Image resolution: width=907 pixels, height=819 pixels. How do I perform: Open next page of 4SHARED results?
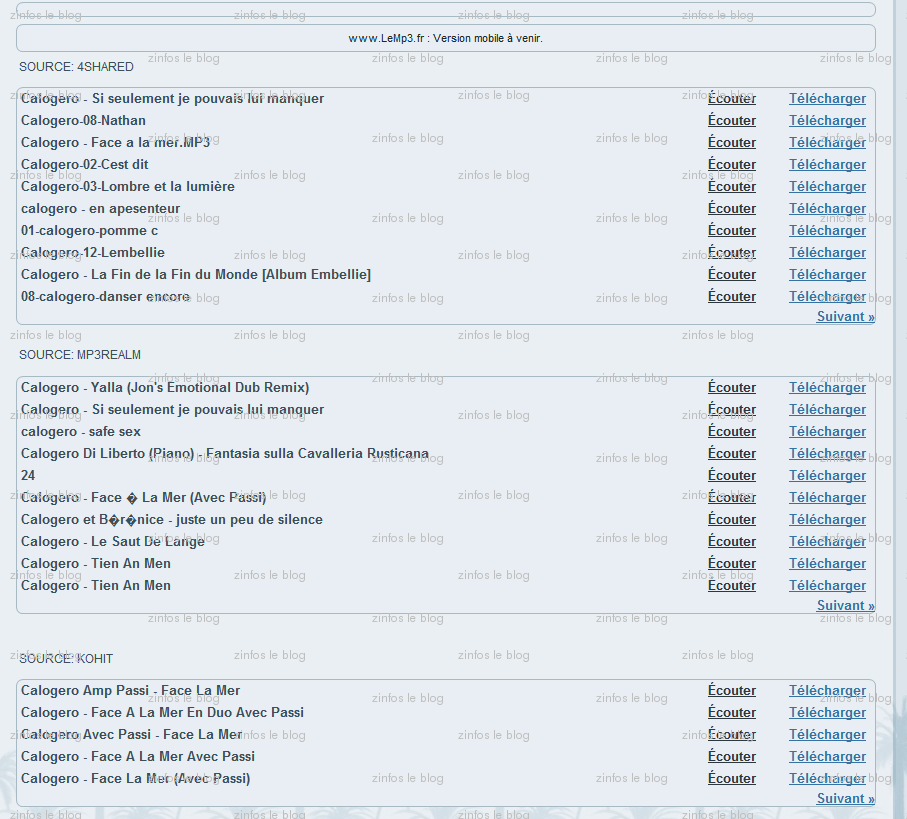845,316
